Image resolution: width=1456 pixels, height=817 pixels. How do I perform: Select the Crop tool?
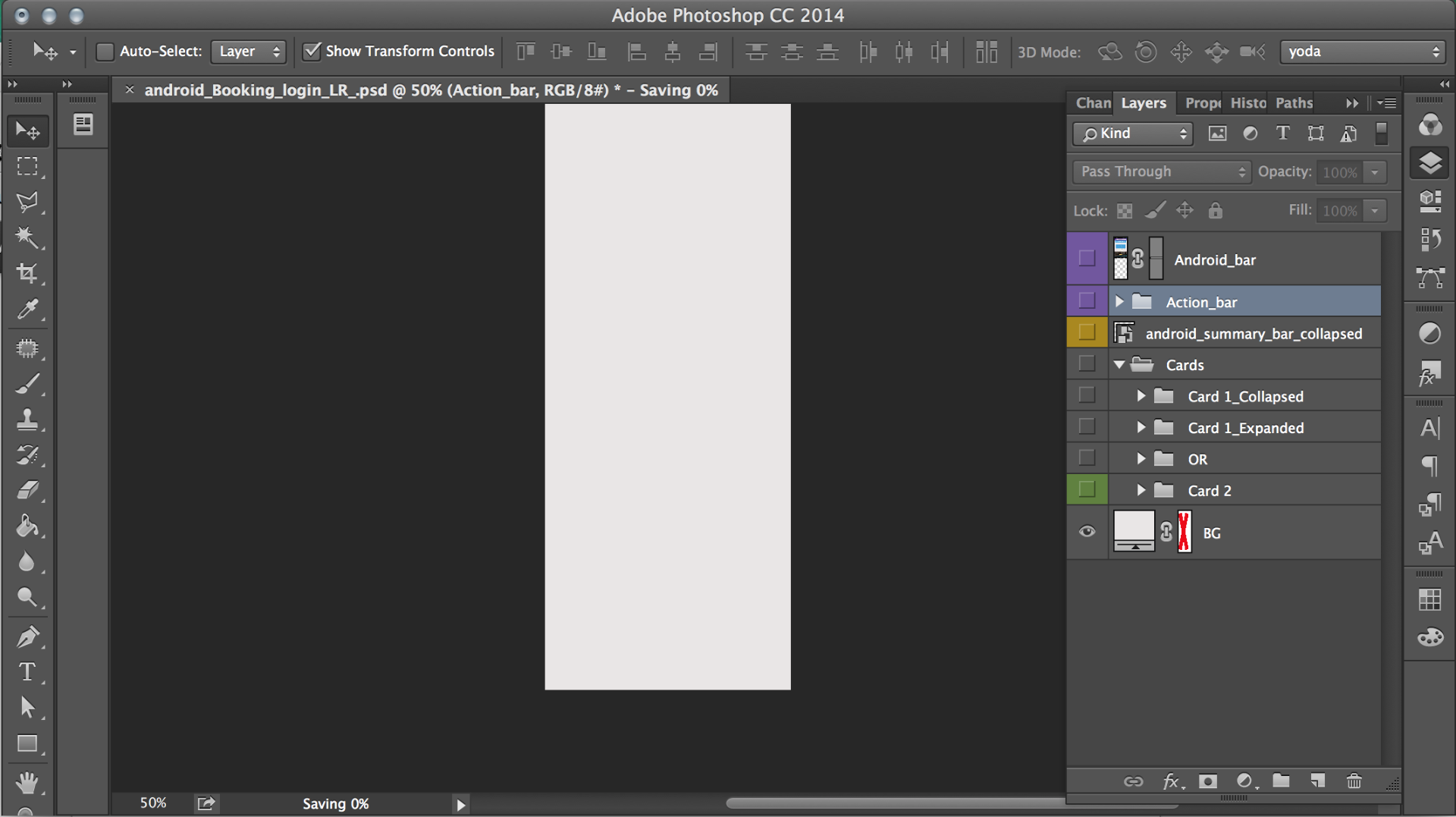click(28, 273)
